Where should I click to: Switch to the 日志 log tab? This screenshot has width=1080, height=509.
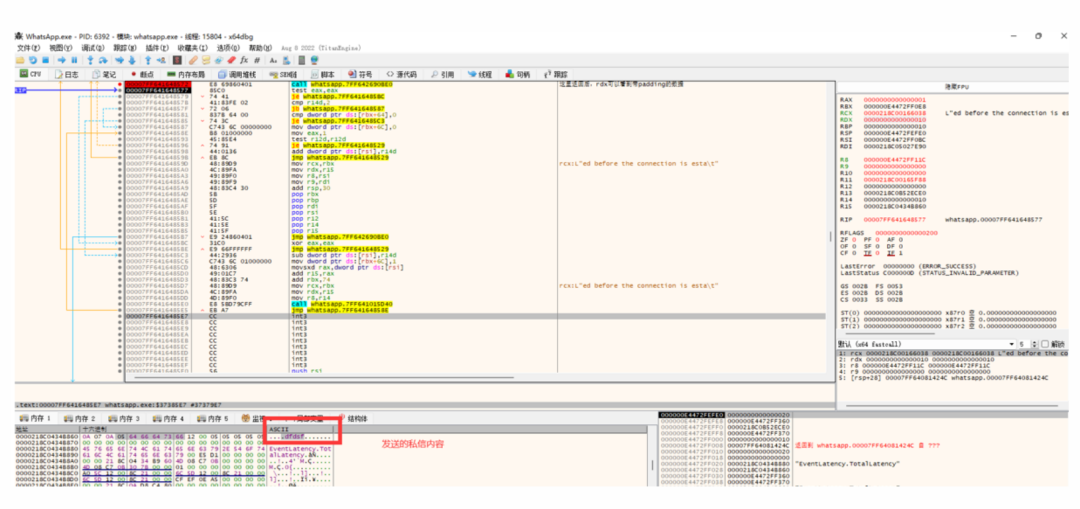pyautogui.click(x=67, y=74)
